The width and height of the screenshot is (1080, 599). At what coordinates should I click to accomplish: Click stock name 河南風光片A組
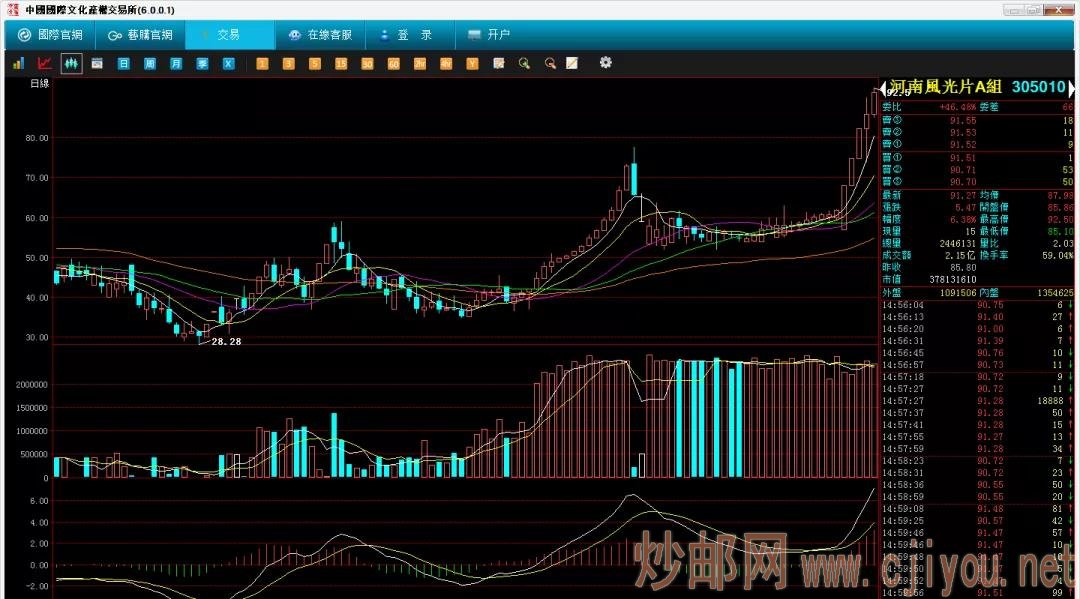(x=945, y=87)
